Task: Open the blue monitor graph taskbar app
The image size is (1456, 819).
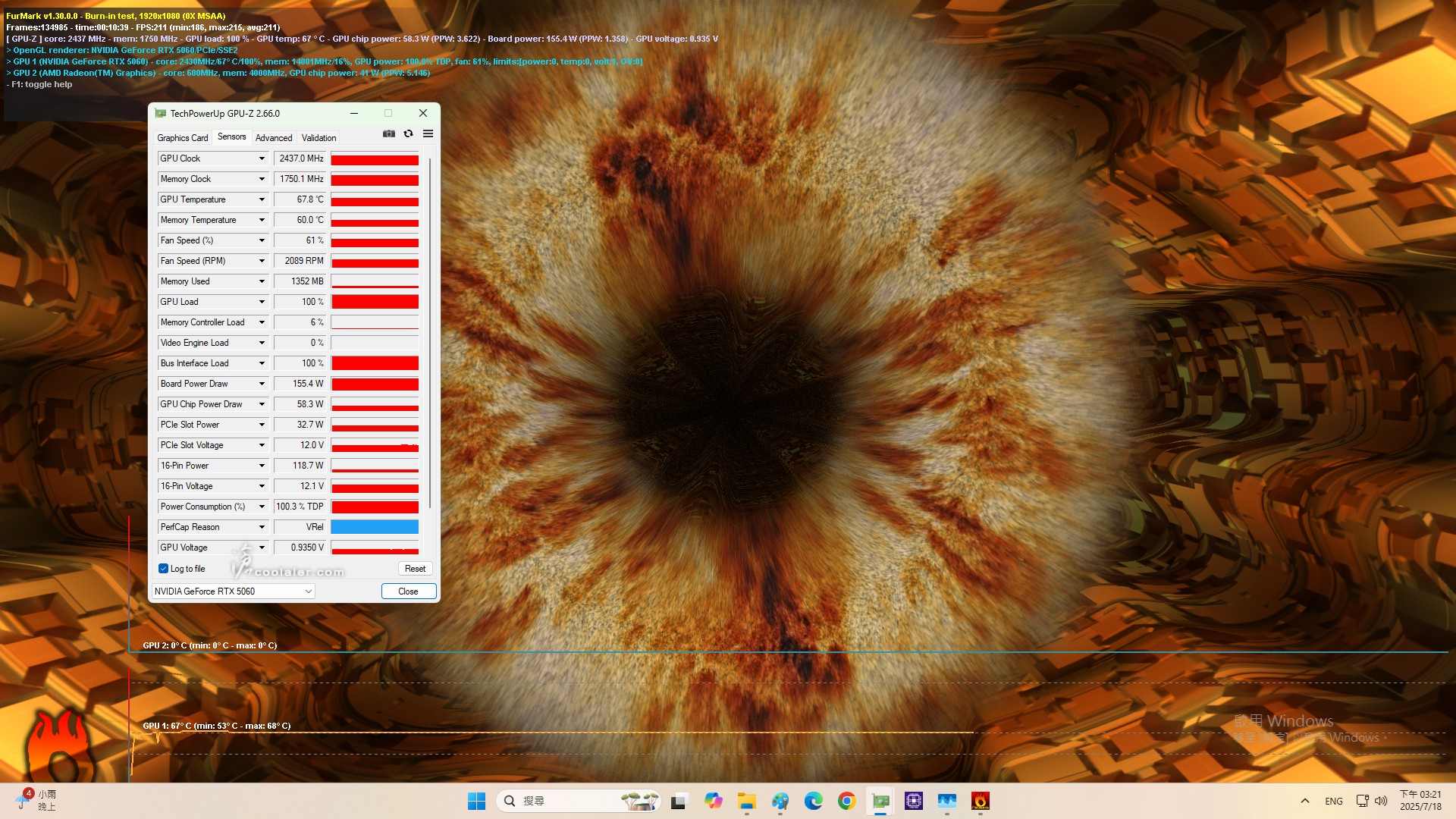Action: [947, 801]
